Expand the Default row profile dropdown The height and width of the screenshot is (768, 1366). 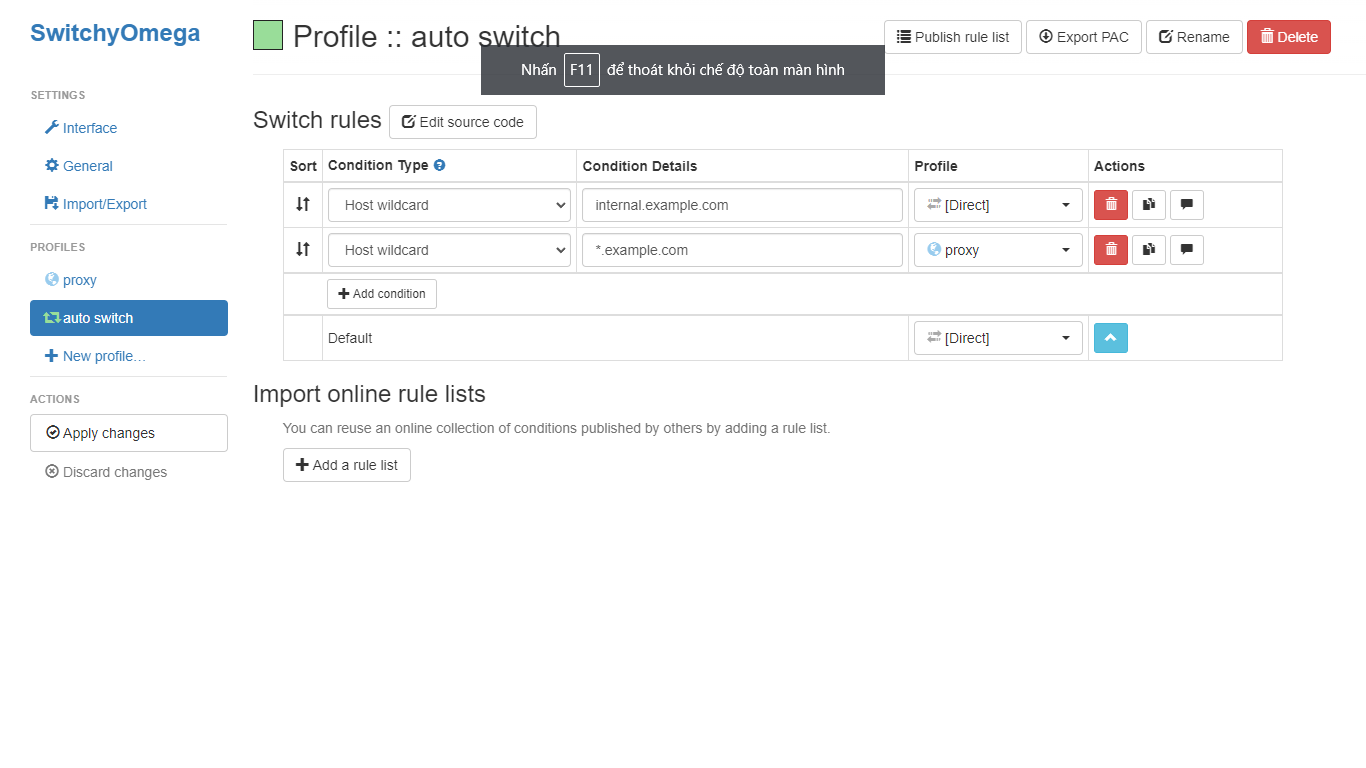[998, 338]
